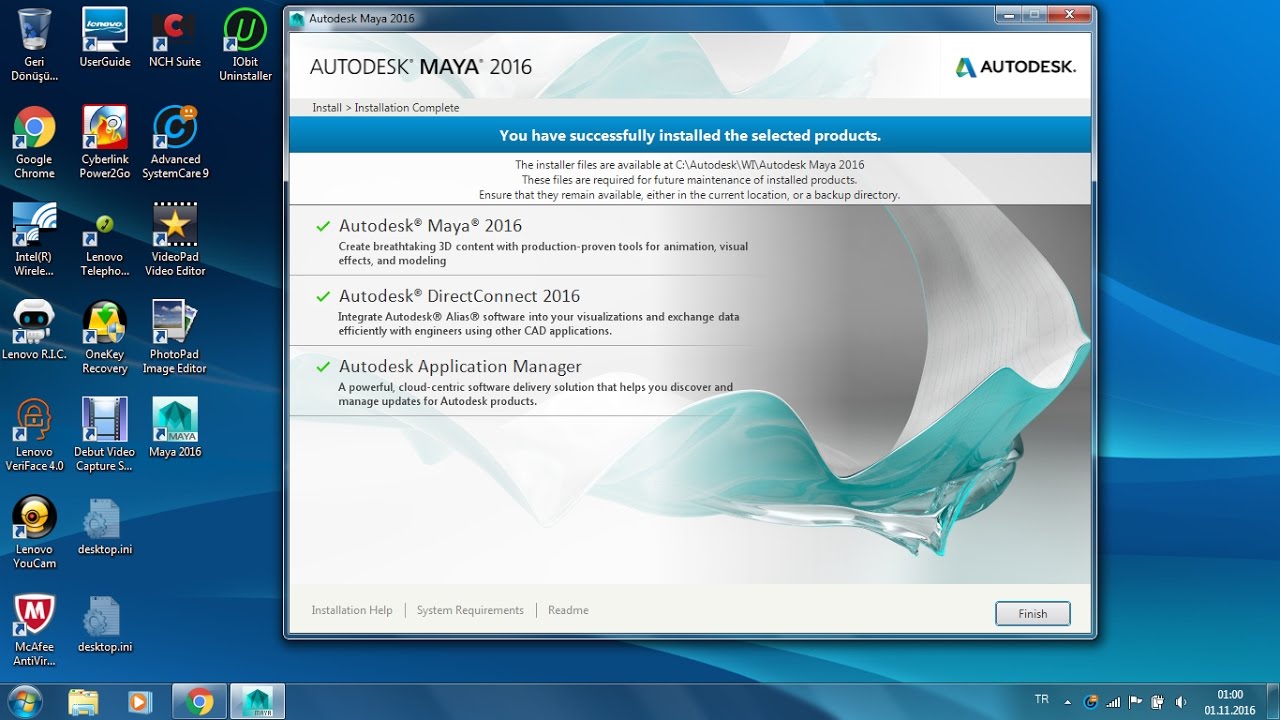Open the volume speaker tray icon

point(1181,702)
